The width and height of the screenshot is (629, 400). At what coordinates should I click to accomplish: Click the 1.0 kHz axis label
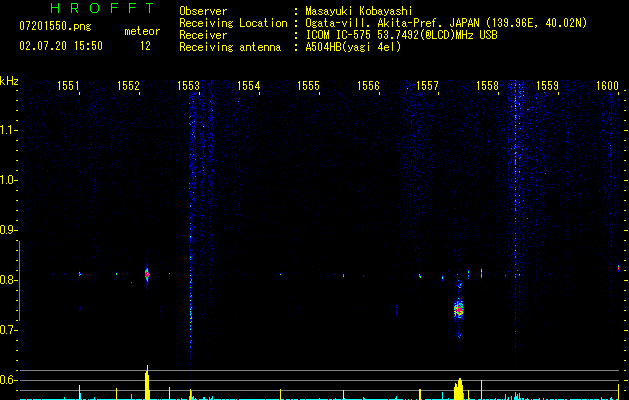pyautogui.click(x=8, y=180)
